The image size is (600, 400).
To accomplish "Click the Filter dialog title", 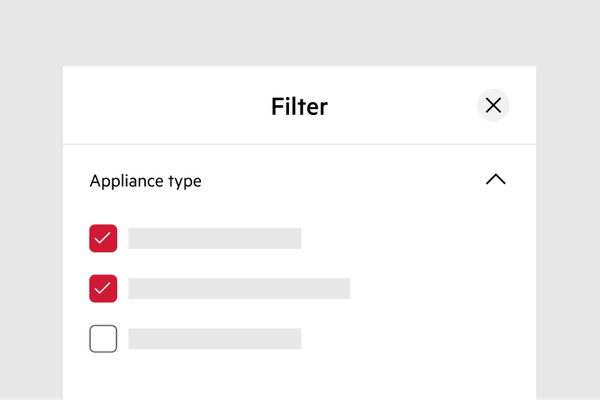I will (x=299, y=106).
